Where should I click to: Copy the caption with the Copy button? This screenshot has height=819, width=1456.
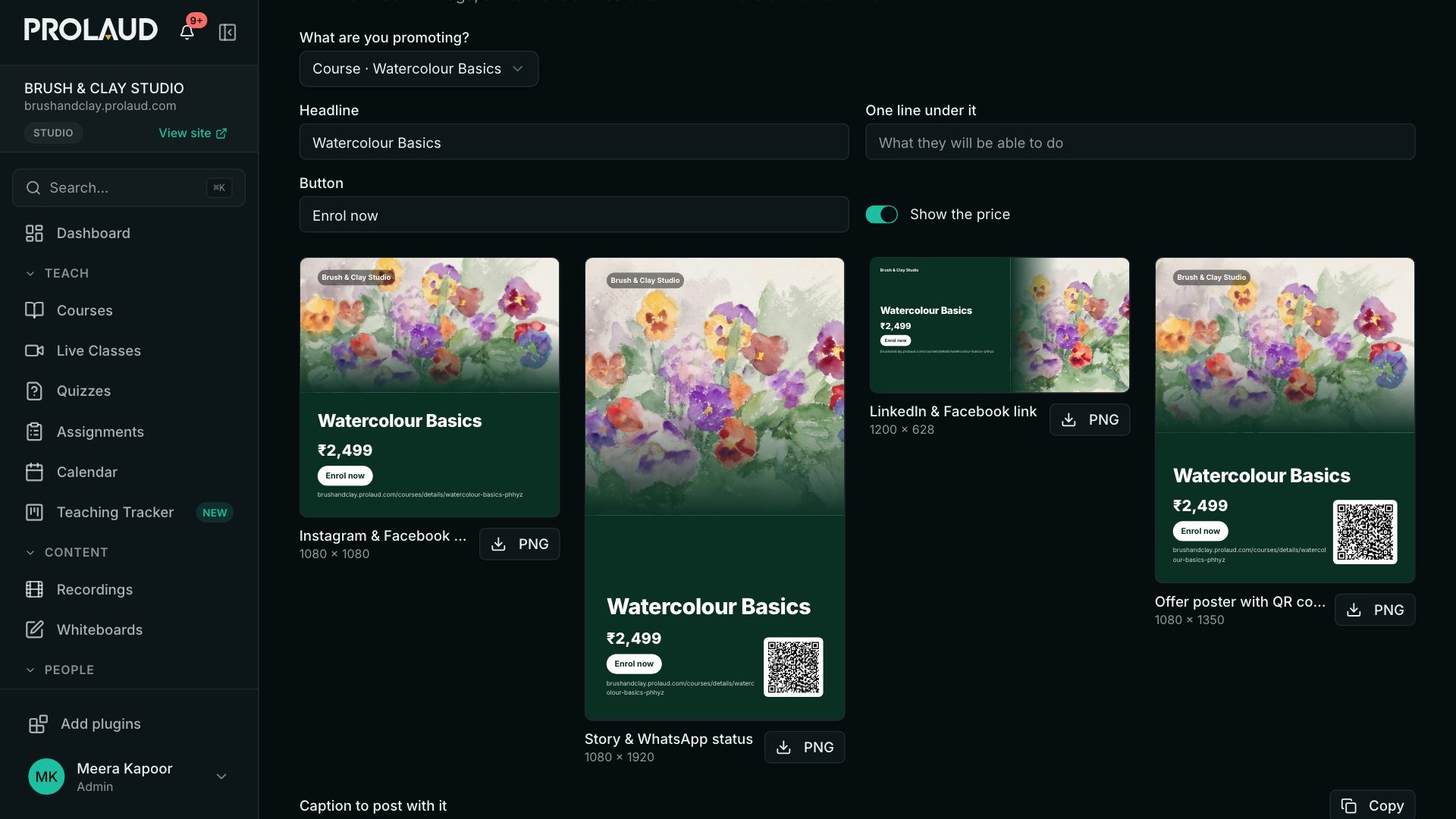point(1372,805)
